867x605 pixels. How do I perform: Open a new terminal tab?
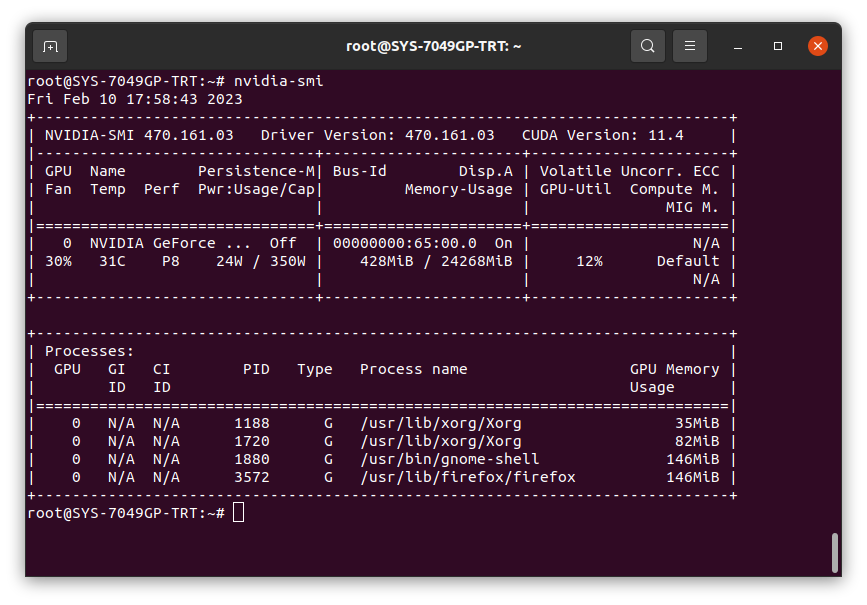(50, 46)
